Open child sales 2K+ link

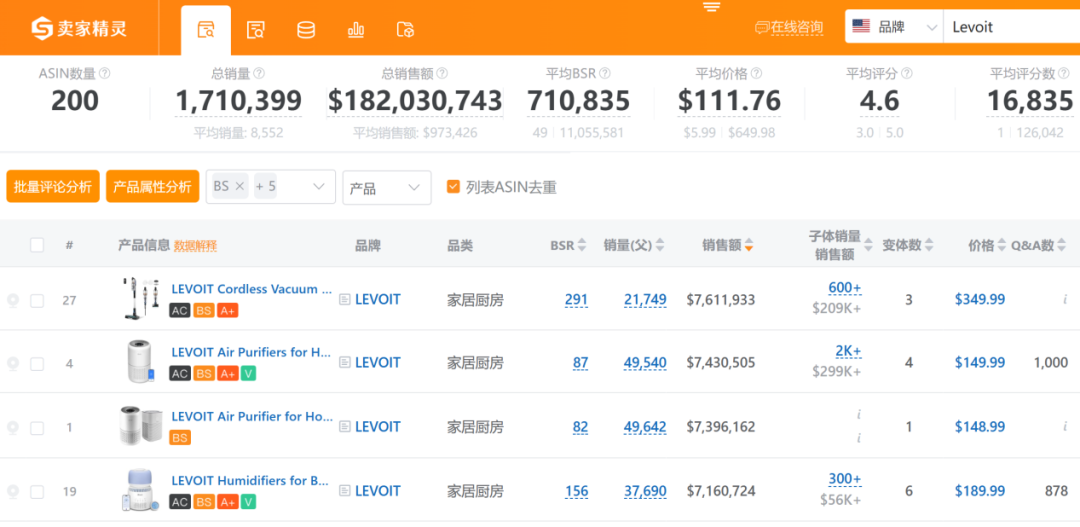pyautogui.click(x=849, y=351)
